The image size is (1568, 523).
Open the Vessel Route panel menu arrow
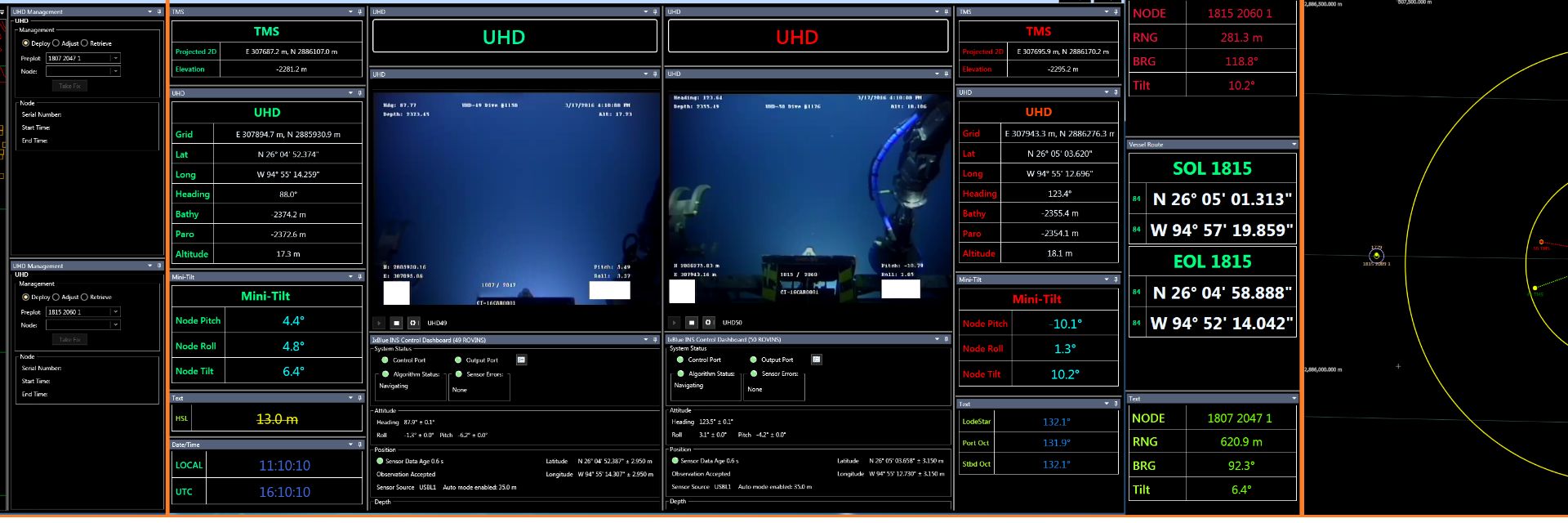[1294, 145]
